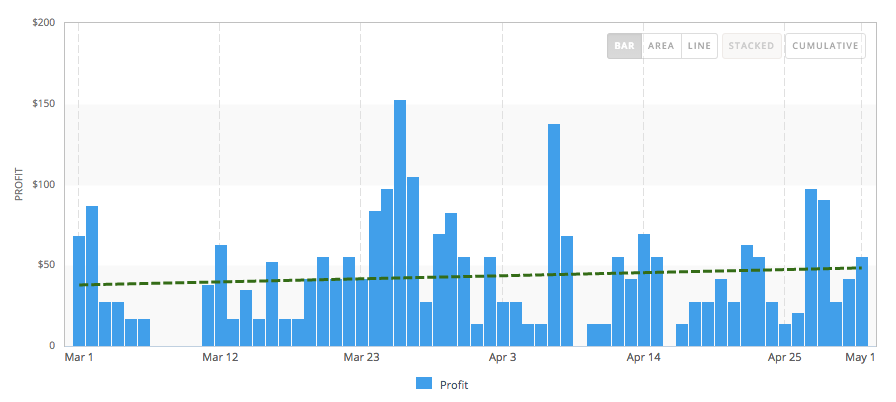This screenshot has width=896, height=402.
Task: Select the tallest bar above $150
Action: (400, 223)
